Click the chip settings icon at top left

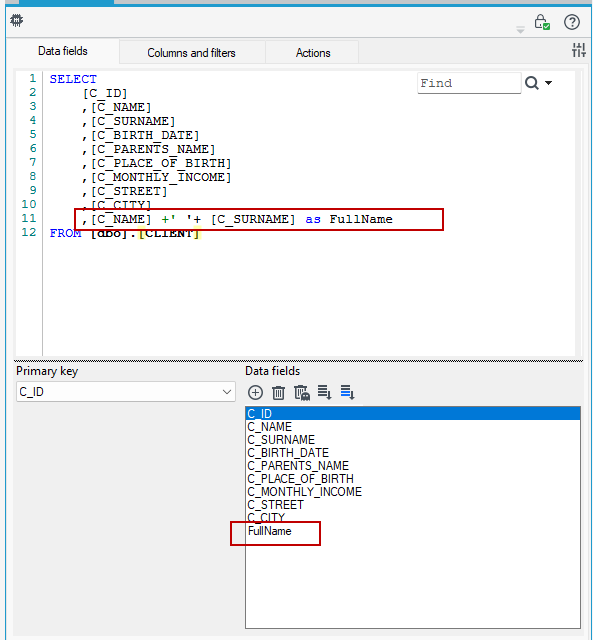click(17, 20)
